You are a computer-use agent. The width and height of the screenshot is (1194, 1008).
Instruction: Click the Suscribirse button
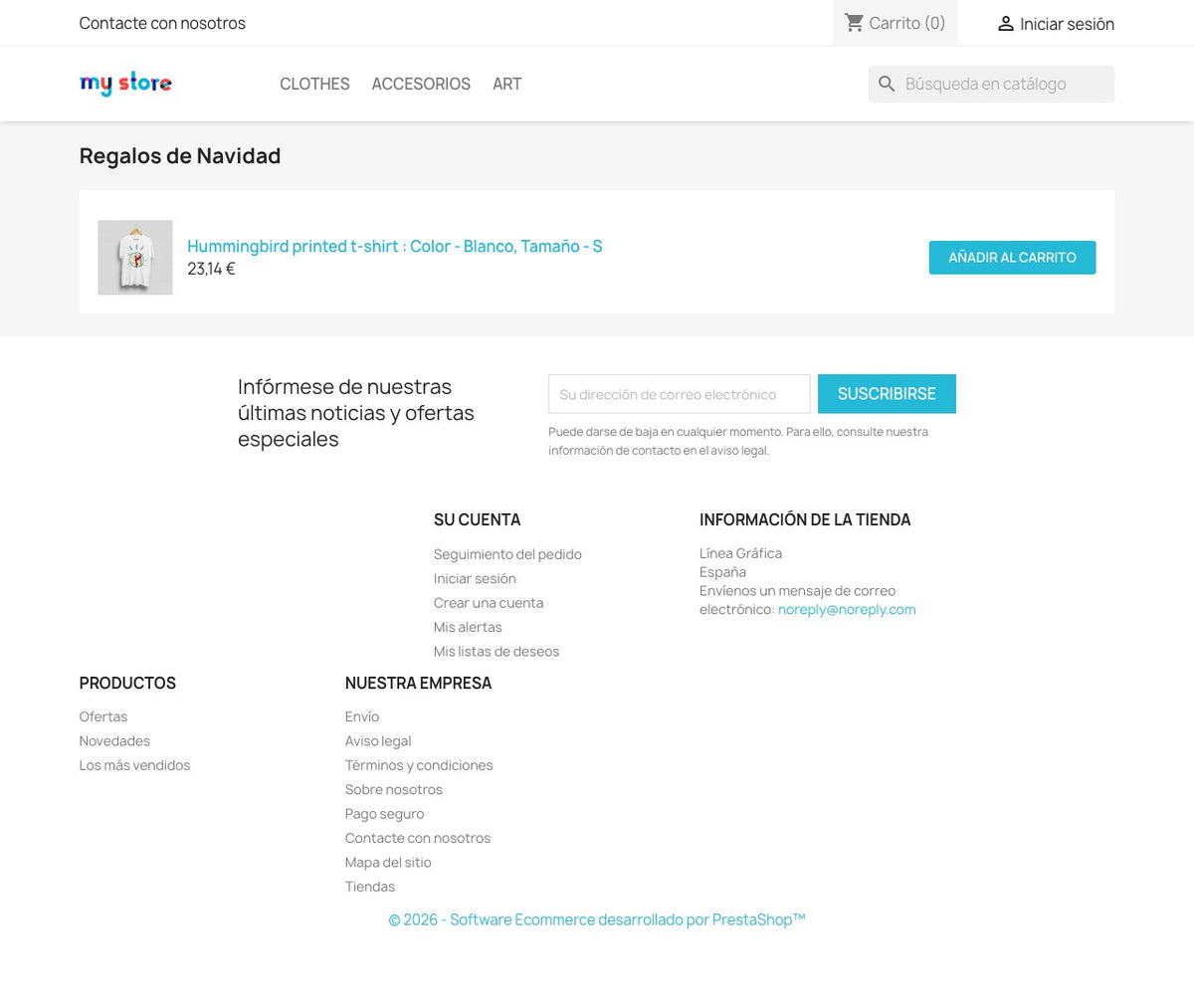tap(887, 394)
